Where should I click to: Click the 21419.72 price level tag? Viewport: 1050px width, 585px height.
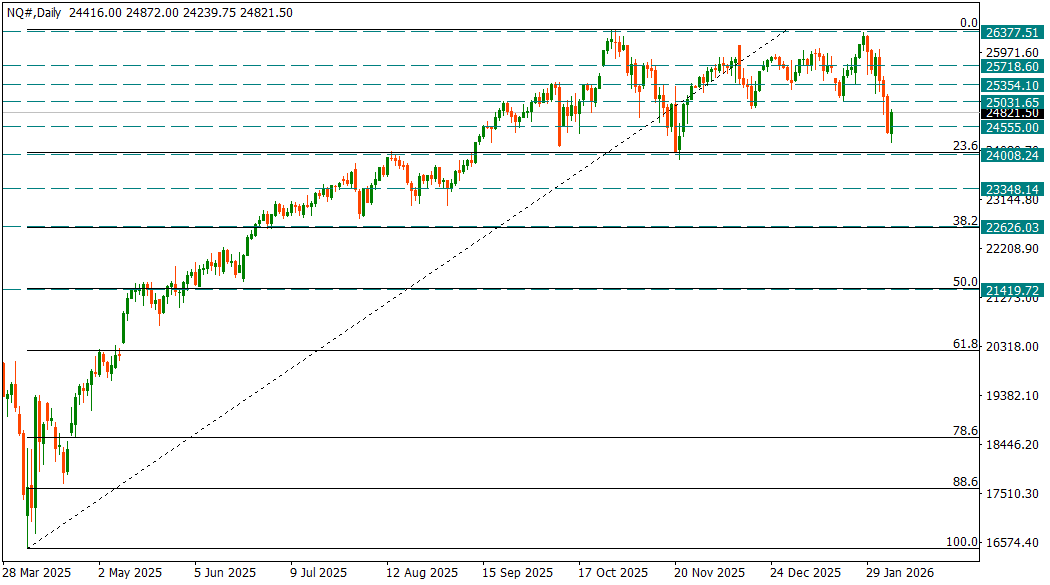pos(1014,290)
